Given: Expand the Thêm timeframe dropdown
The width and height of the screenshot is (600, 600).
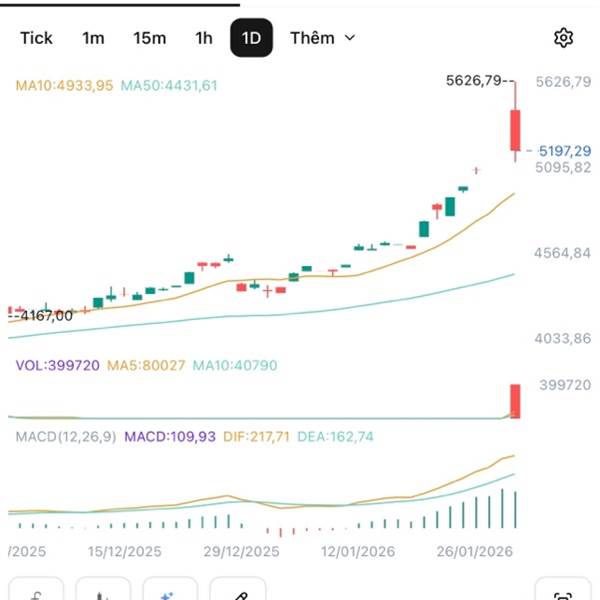Looking at the screenshot, I should 312,38.
